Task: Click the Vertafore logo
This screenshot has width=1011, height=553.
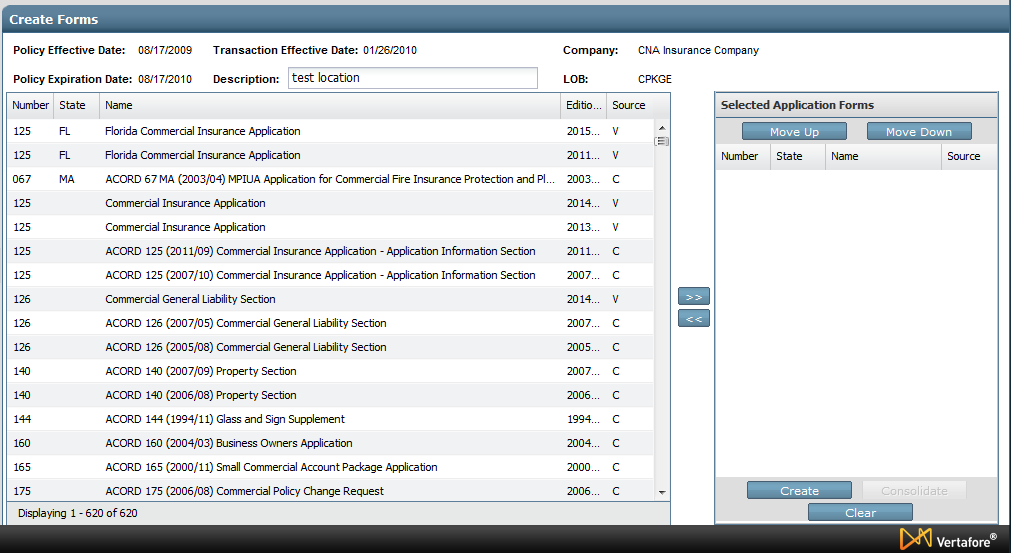Action: tap(947, 539)
